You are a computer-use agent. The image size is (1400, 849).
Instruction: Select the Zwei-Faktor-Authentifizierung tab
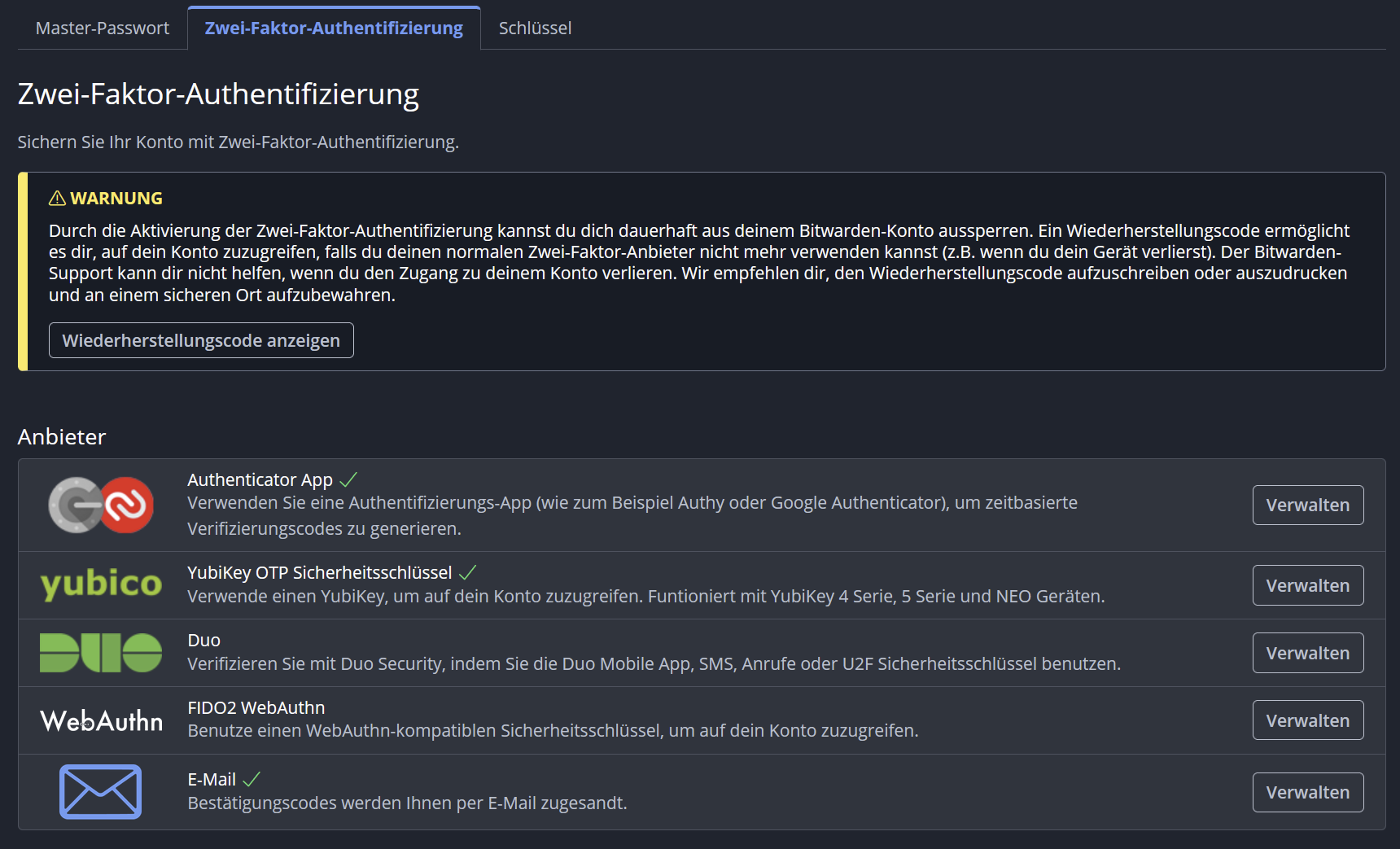click(334, 28)
